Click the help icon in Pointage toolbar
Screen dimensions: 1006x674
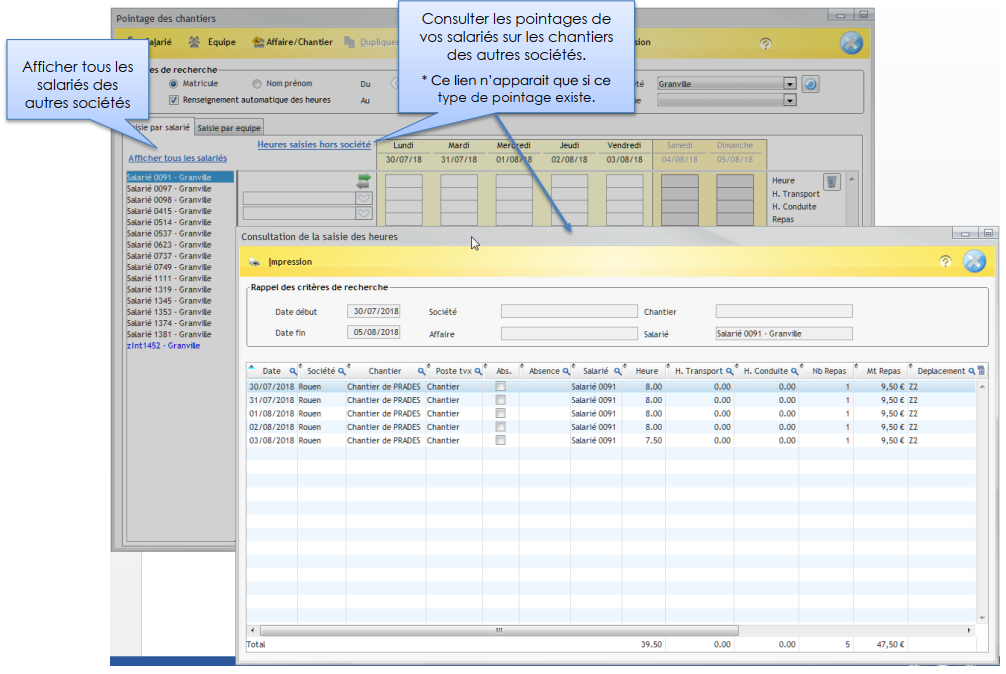766,43
